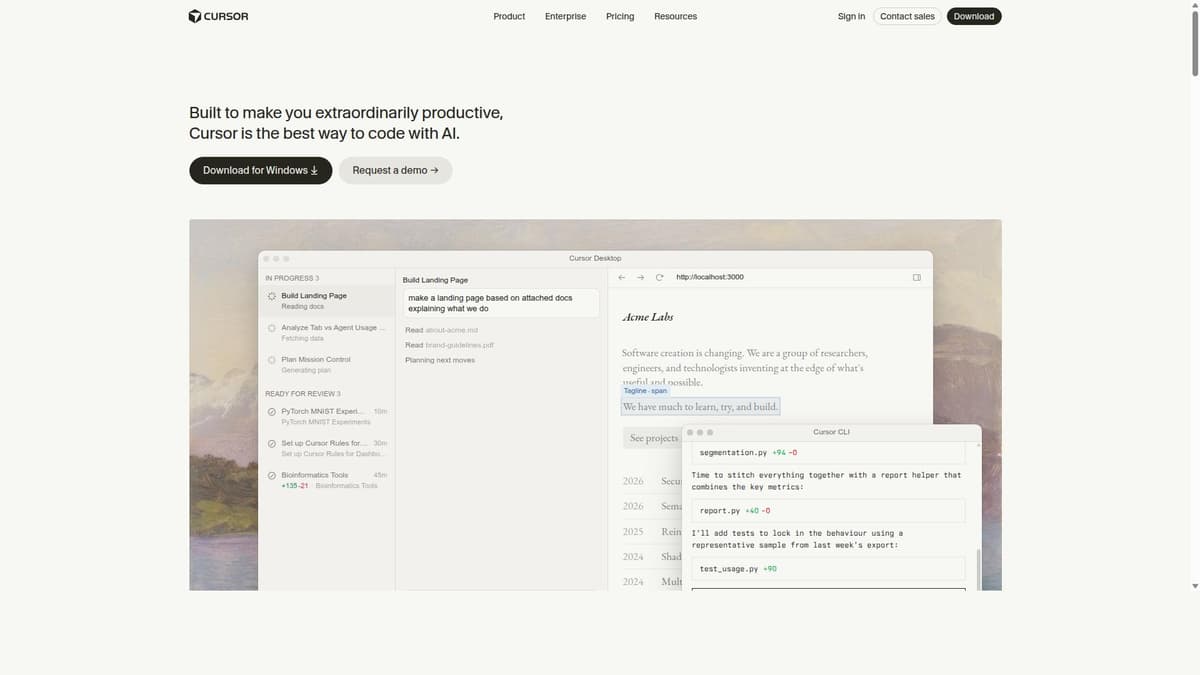Open Set up Cursor Rules review item
1200x675 pixels.
click(x=327, y=448)
